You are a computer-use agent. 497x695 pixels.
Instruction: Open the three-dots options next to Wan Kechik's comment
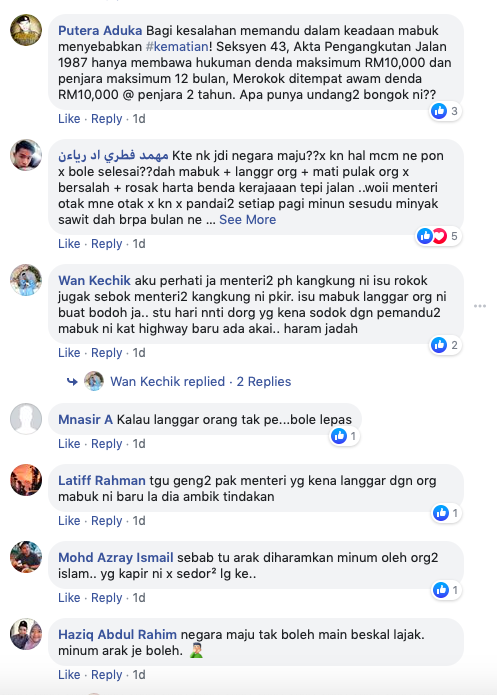(x=480, y=306)
